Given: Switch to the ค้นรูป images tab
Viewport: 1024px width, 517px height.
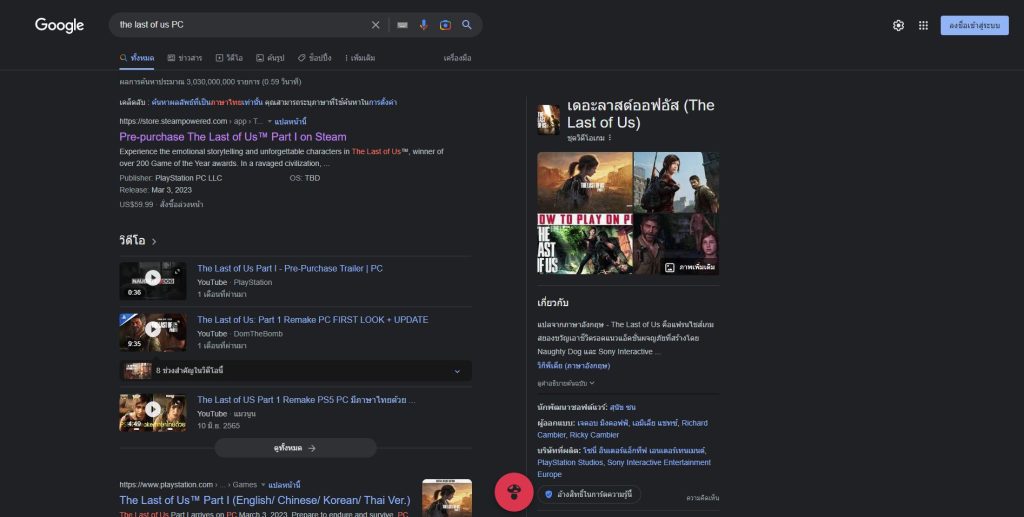Looking at the screenshot, I should pyautogui.click(x=270, y=58).
